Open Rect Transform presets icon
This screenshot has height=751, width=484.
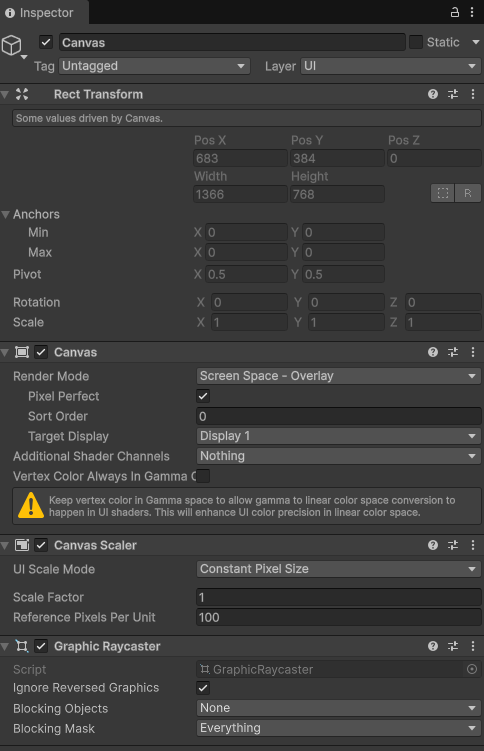pos(453,94)
